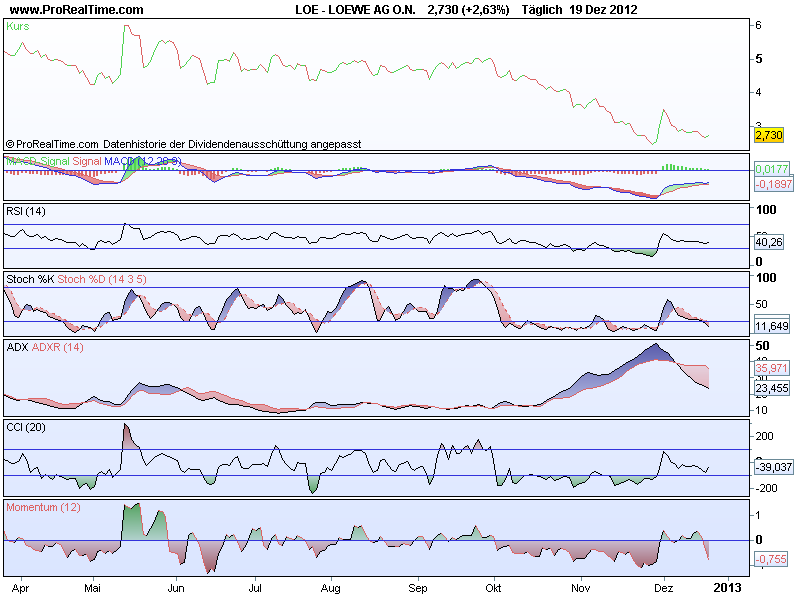This screenshot has width=800, height=600.
Task: Click the CCI value -39,037 tag
Action: point(774,467)
